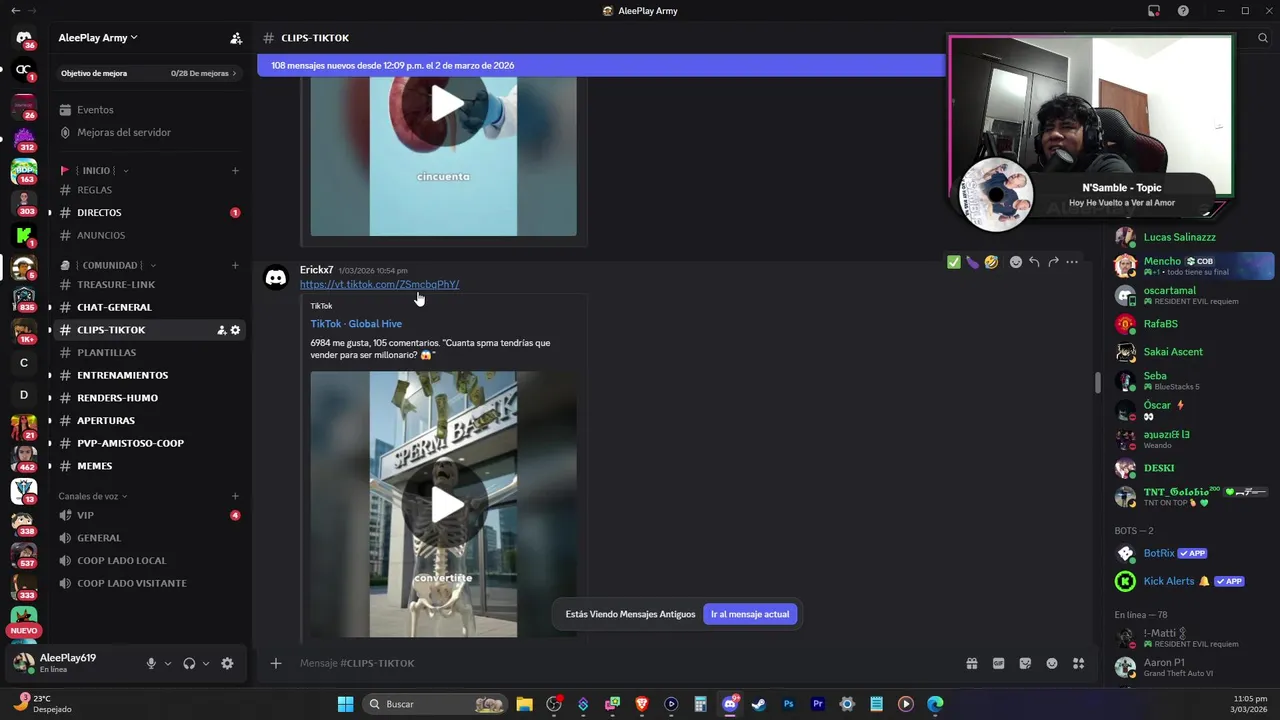Viewport: 1280px width, 720px height.
Task: Open Discord direct messages home icon
Action: coord(24,38)
